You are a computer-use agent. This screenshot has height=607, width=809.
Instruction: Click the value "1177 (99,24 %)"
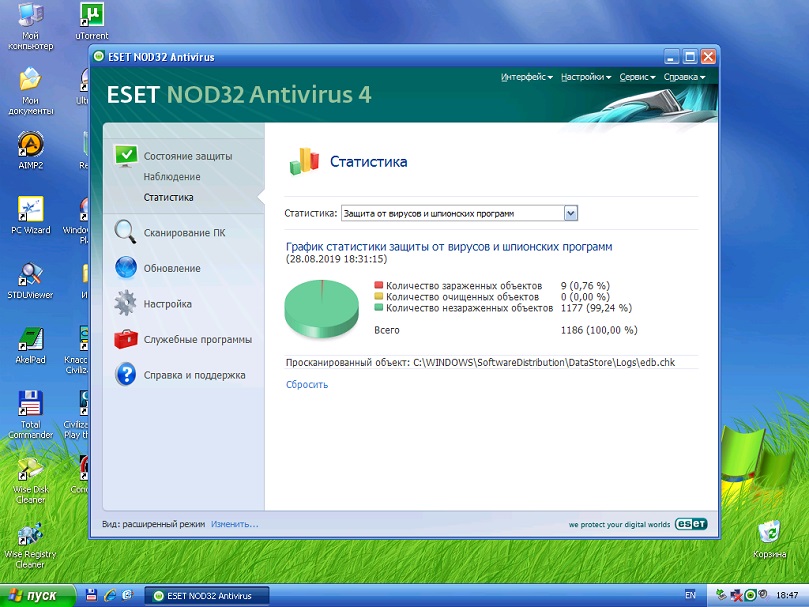tap(596, 308)
